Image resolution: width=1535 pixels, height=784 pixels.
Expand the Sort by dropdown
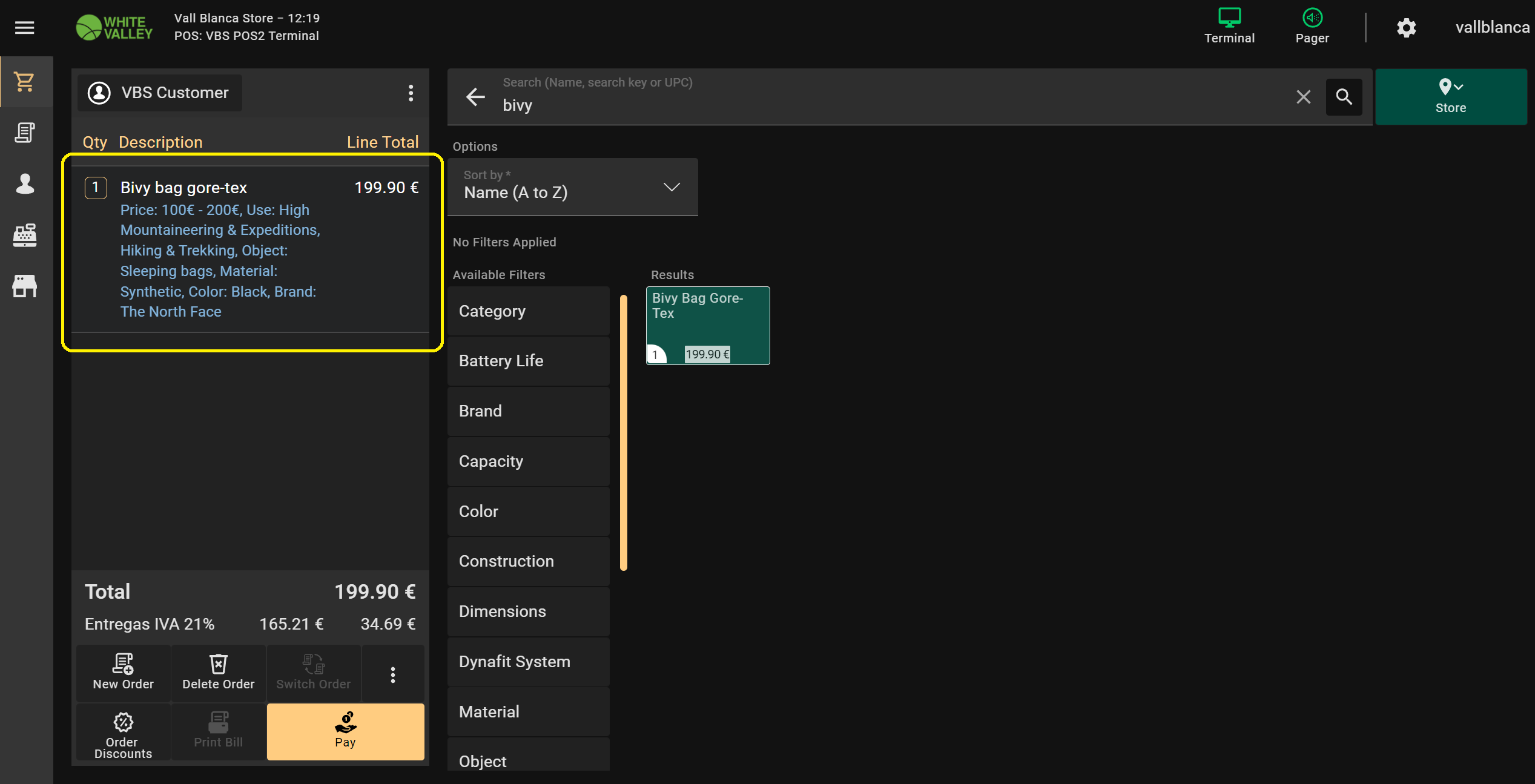coord(572,186)
